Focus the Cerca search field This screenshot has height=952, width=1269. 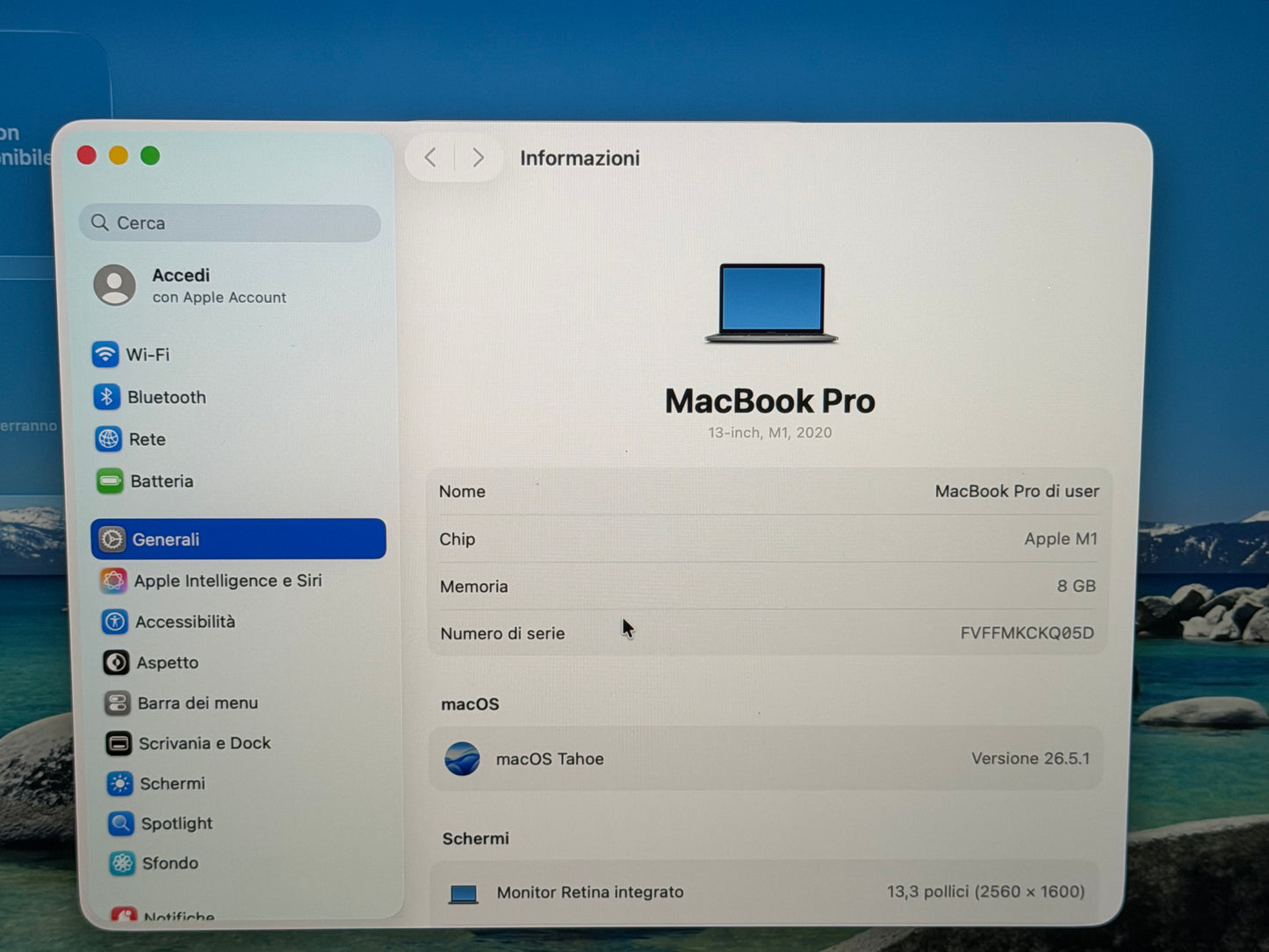click(230, 223)
